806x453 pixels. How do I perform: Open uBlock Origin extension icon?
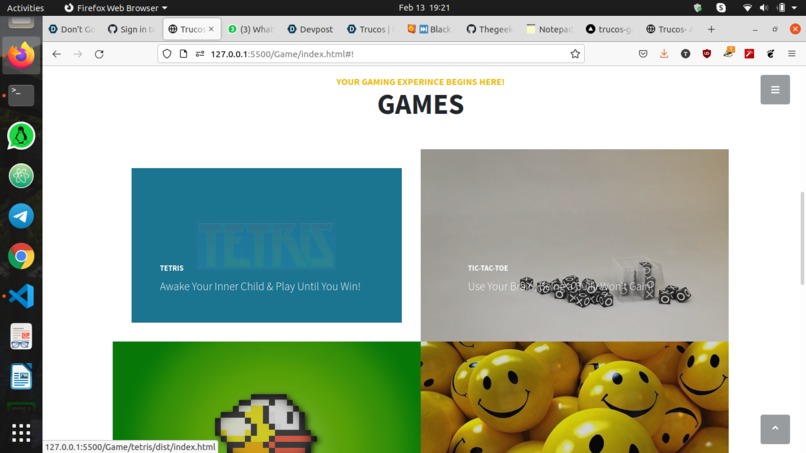[707, 53]
